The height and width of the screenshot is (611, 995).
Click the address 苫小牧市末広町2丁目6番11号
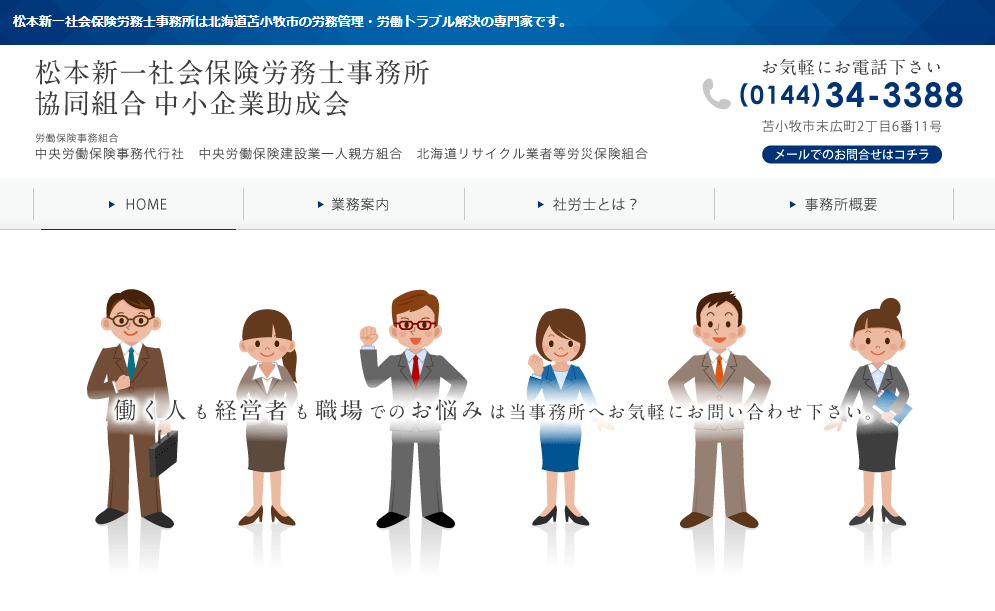click(x=851, y=127)
